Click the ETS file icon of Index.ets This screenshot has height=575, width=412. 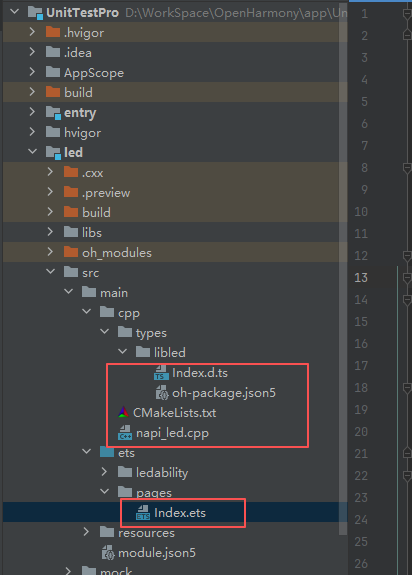143,513
